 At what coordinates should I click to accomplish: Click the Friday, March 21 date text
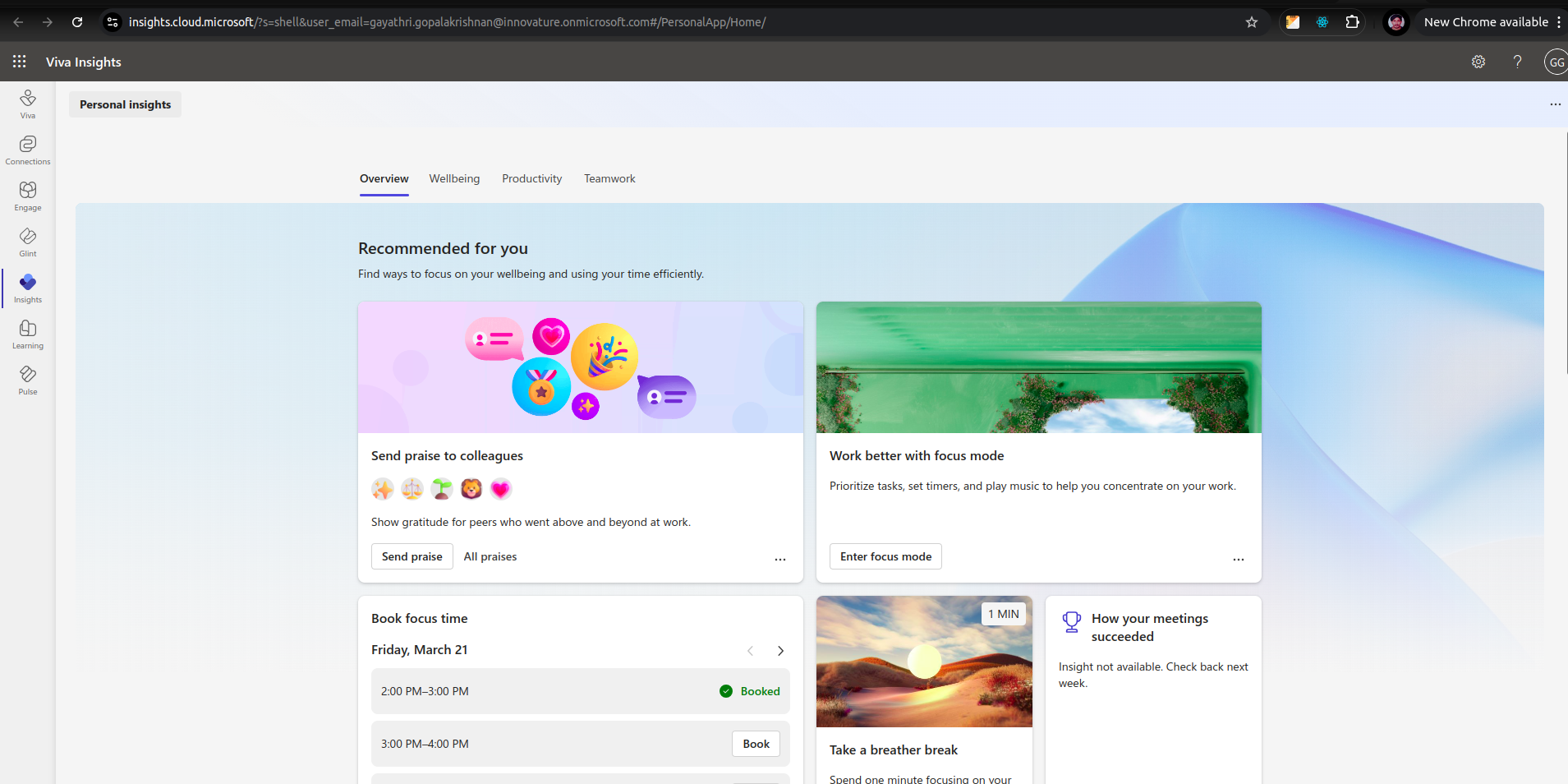[x=420, y=649]
